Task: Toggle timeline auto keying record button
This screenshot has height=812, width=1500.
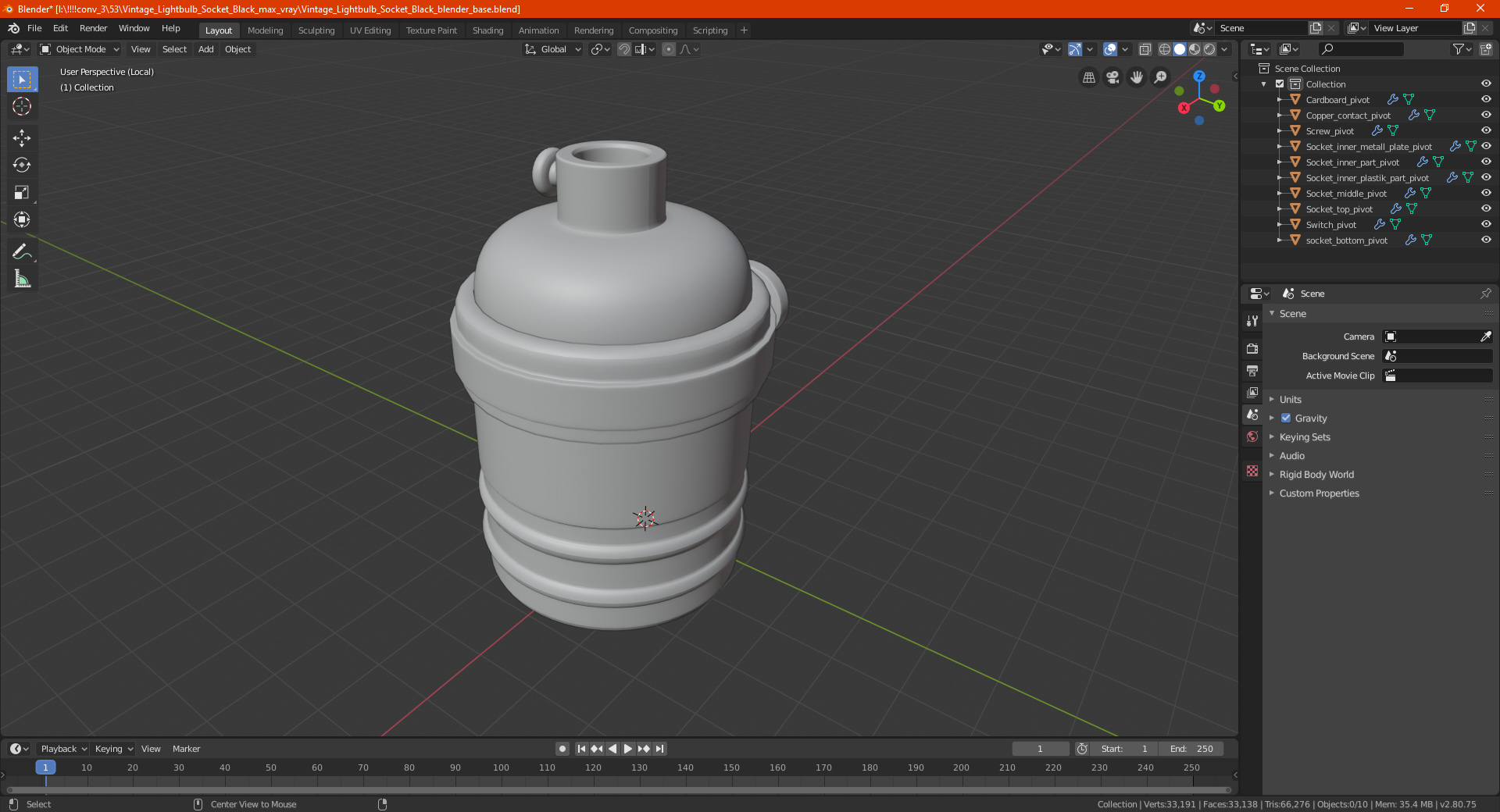Action: (562, 749)
